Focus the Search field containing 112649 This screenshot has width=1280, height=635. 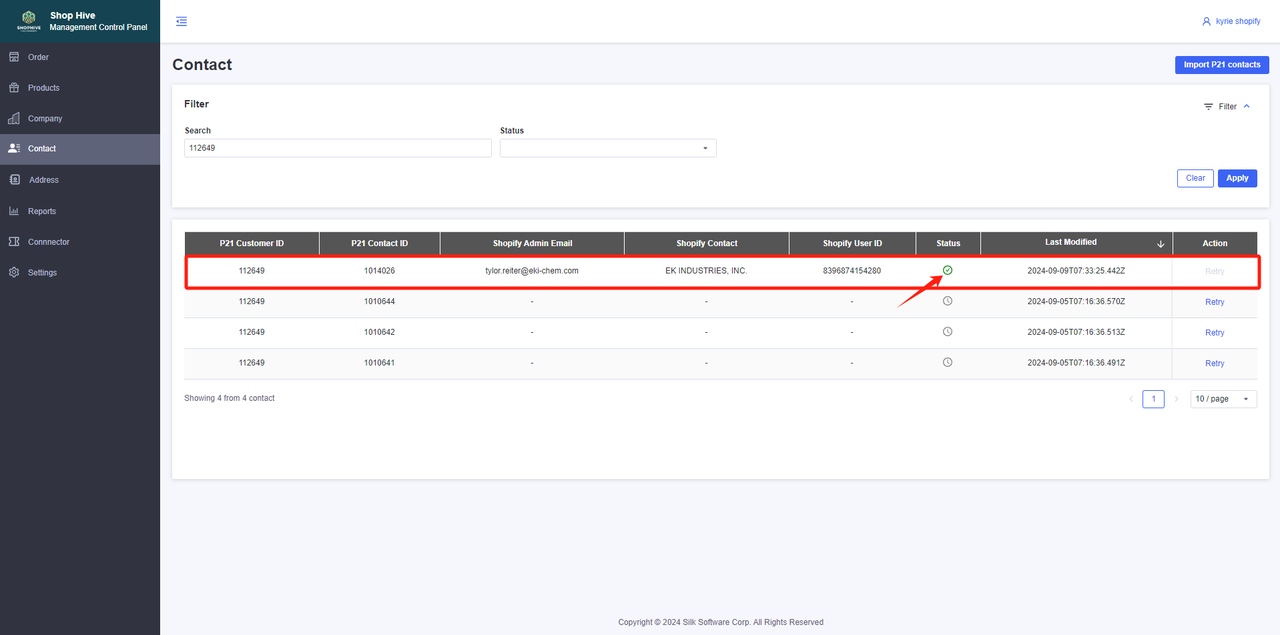point(338,148)
